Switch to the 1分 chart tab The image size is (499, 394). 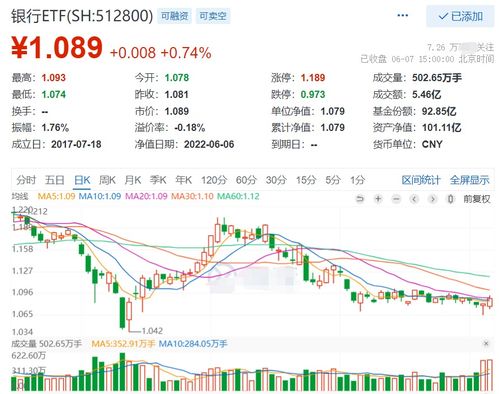click(357, 180)
